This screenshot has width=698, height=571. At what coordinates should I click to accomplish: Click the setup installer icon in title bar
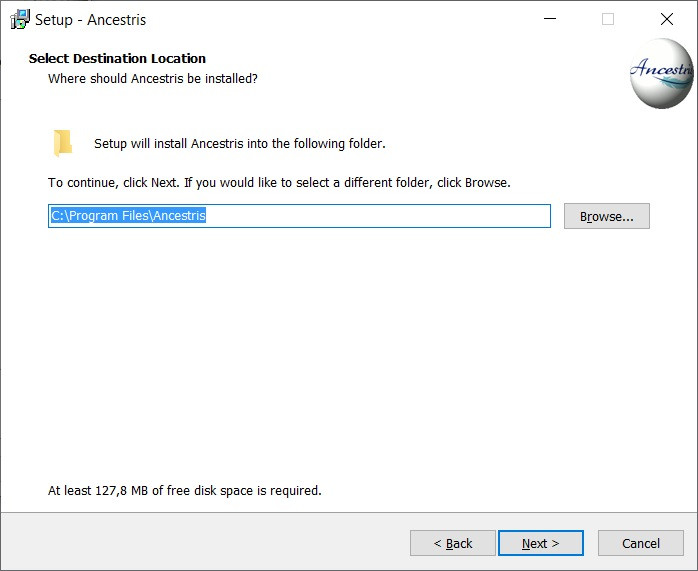click(20, 19)
